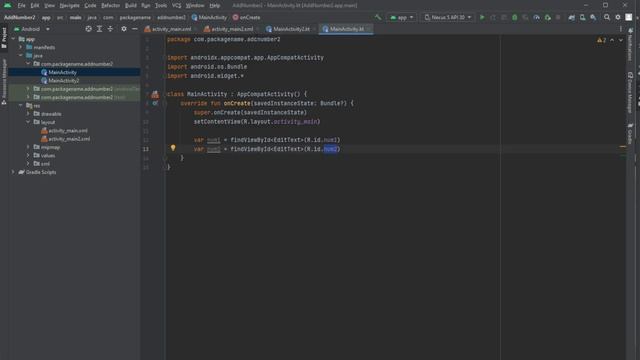Open the Build menu
This screenshot has height=360, width=640.
coord(131,5)
